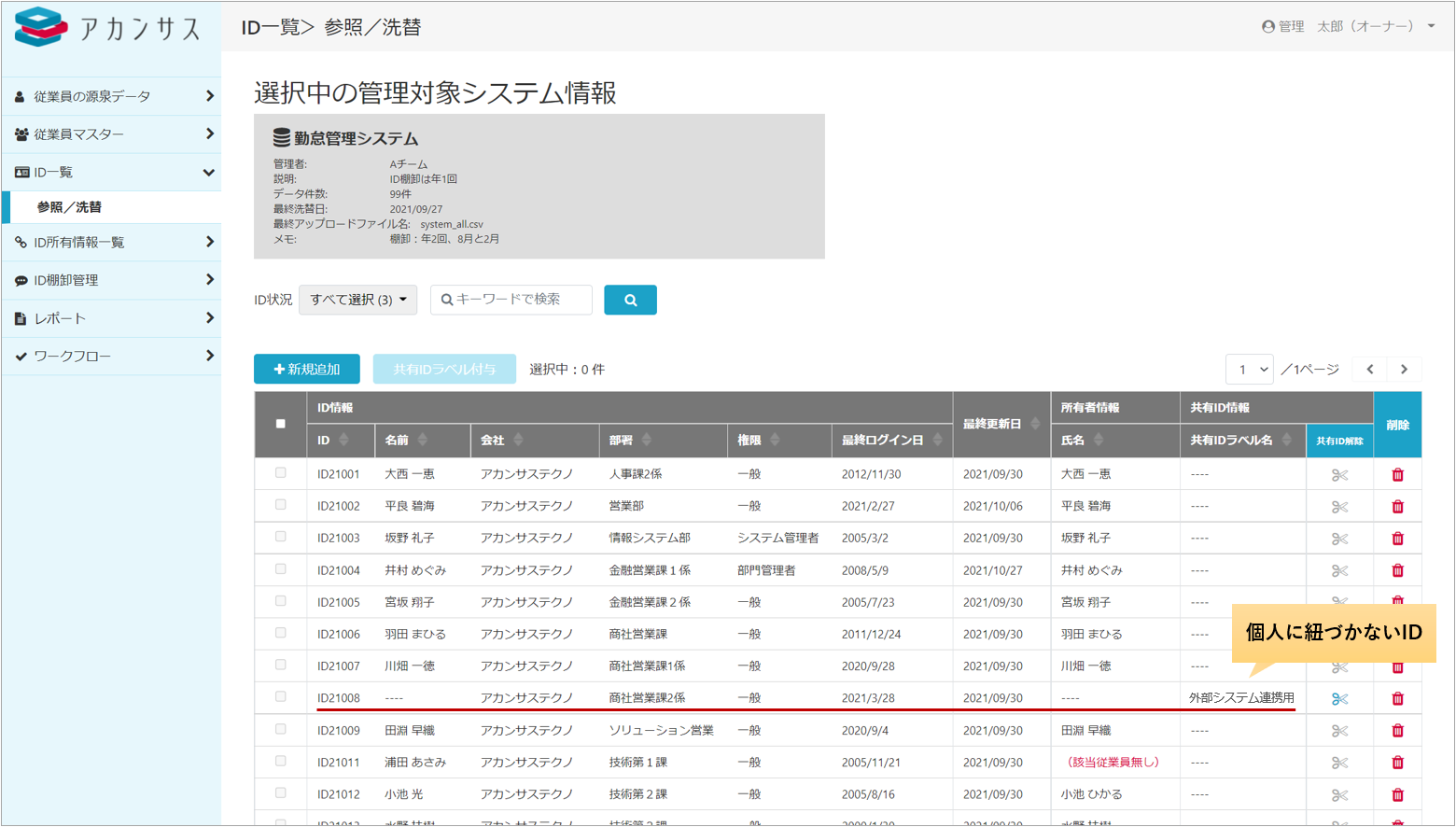Open user account menu 管理 太郎
Viewport: 1456px width, 827px height.
(x=1348, y=26)
